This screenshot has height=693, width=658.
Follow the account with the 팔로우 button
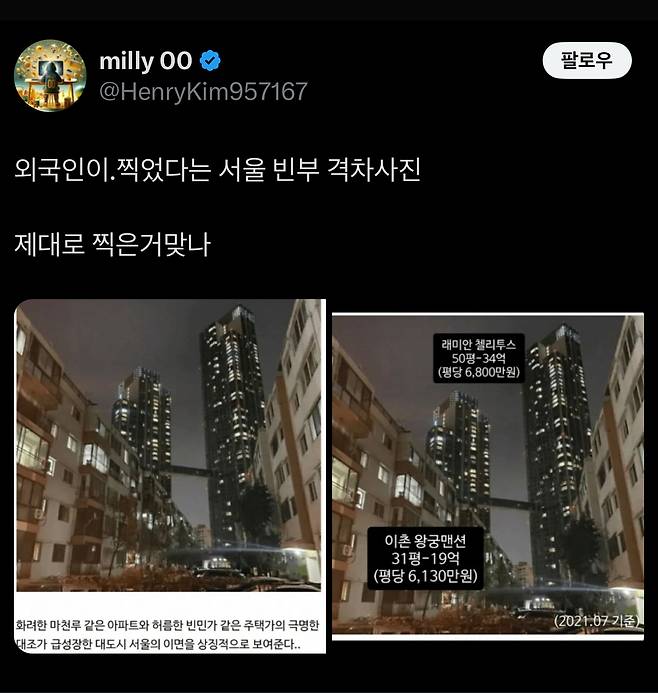click(587, 61)
